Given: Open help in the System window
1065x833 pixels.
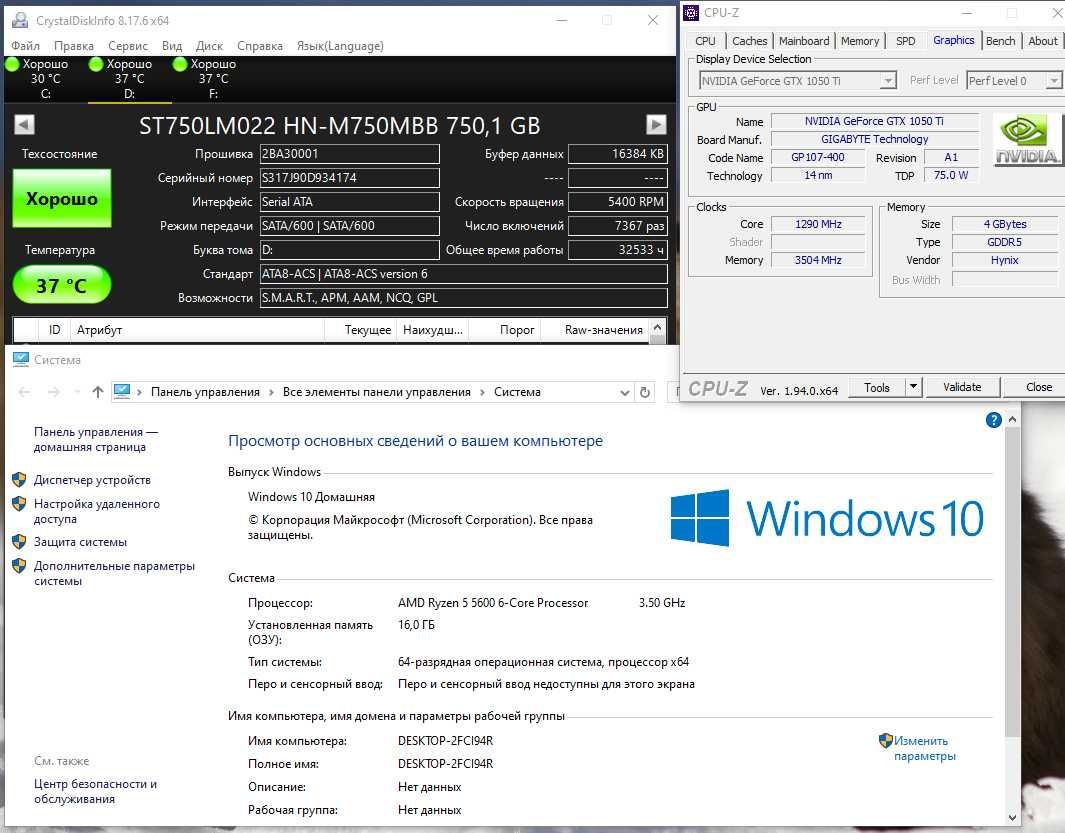Looking at the screenshot, I should pyautogui.click(x=994, y=420).
